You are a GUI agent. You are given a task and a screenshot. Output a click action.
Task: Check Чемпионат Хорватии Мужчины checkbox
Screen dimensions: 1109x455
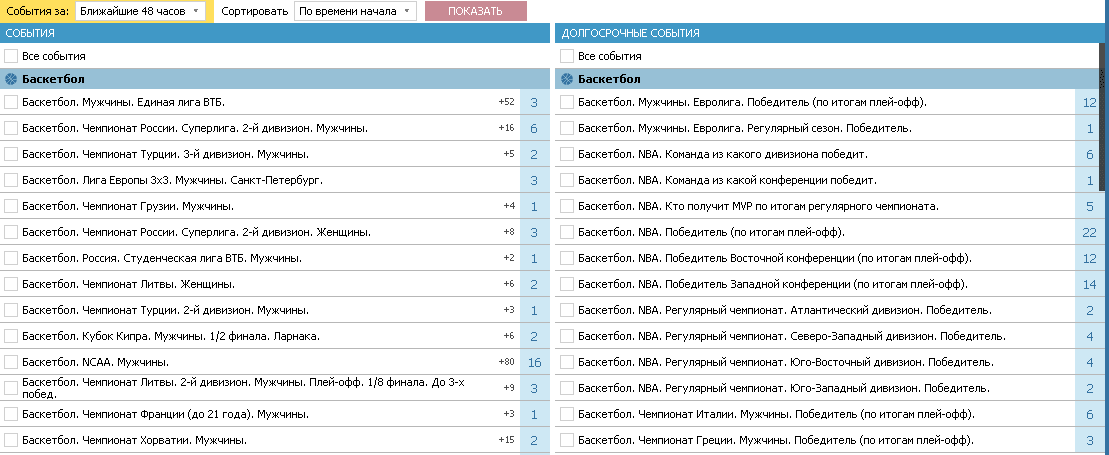[11, 440]
